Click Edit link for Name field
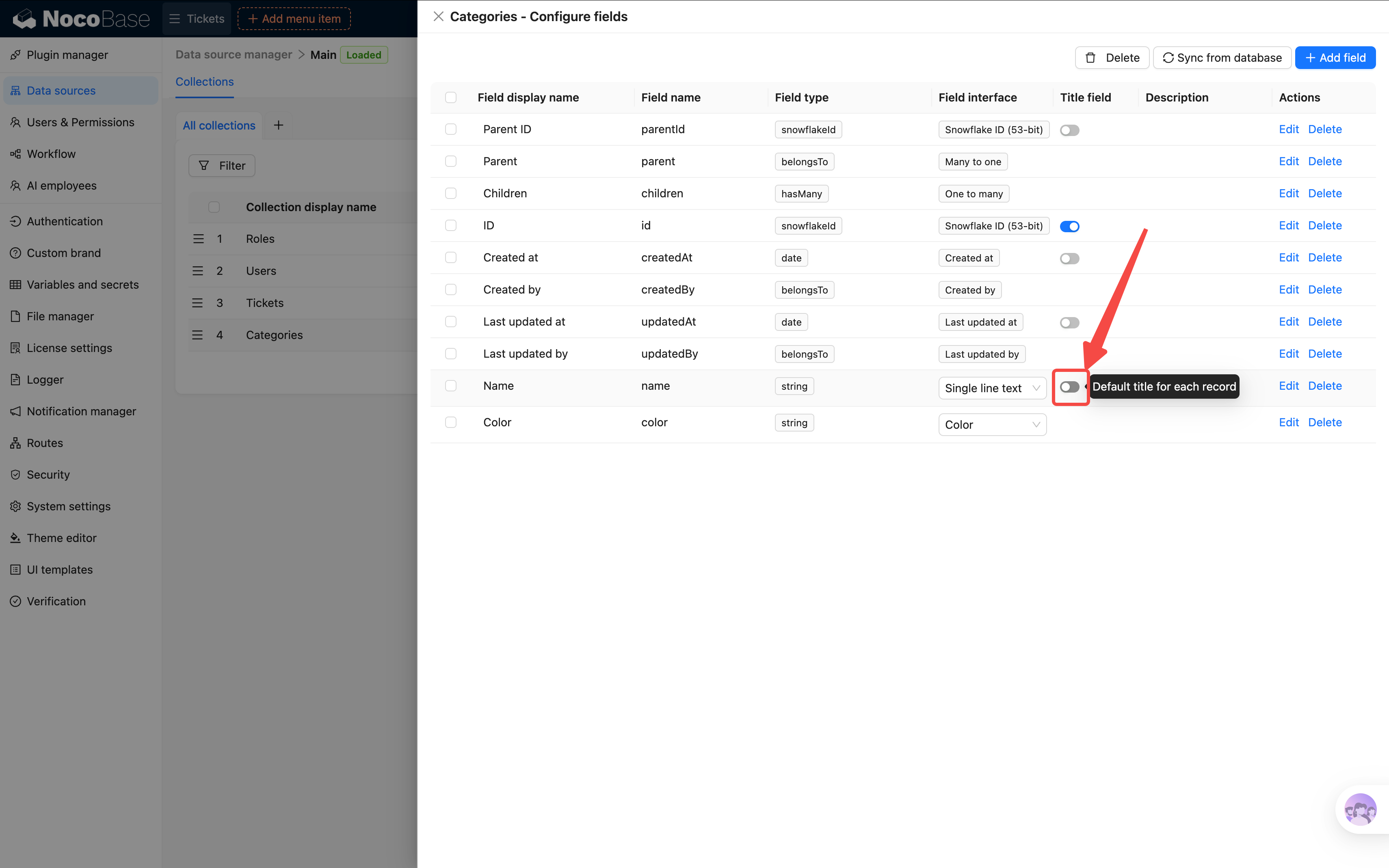This screenshot has width=1389, height=868. (x=1289, y=386)
